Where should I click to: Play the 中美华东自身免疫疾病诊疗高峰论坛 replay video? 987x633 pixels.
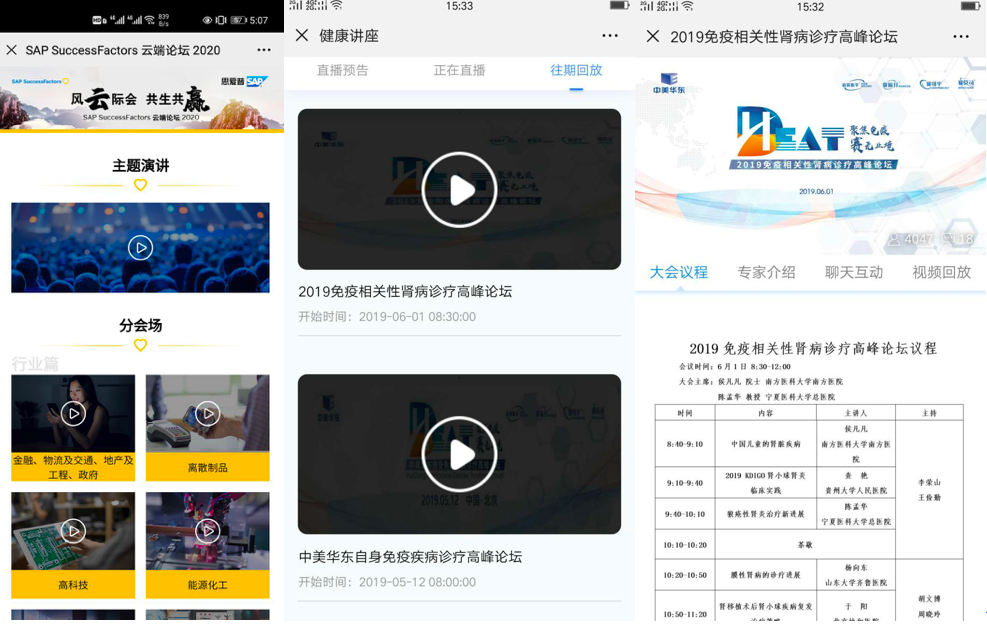tap(460, 454)
